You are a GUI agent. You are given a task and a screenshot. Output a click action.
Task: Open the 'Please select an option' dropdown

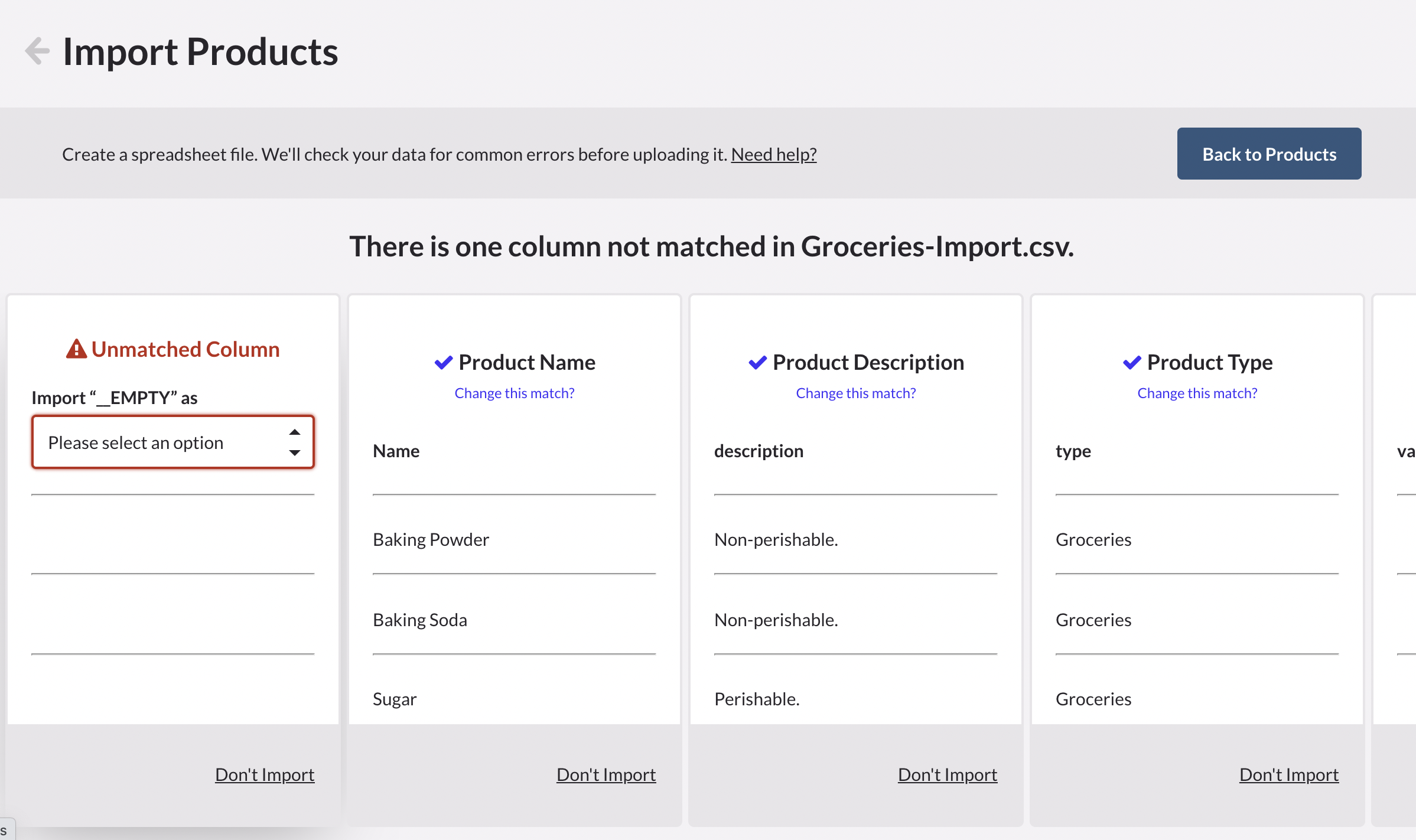(x=172, y=442)
